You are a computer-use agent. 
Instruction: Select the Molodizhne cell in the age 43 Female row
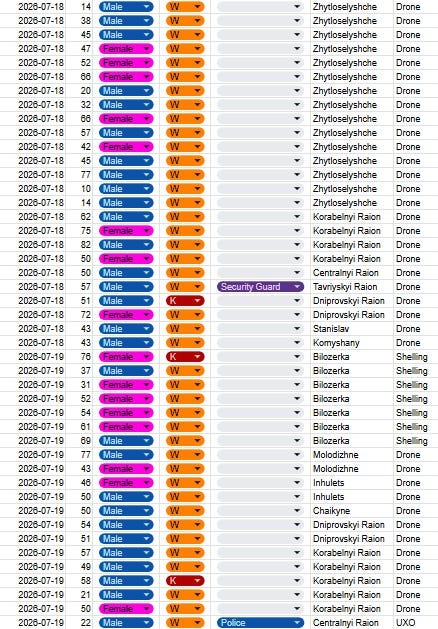(352, 469)
